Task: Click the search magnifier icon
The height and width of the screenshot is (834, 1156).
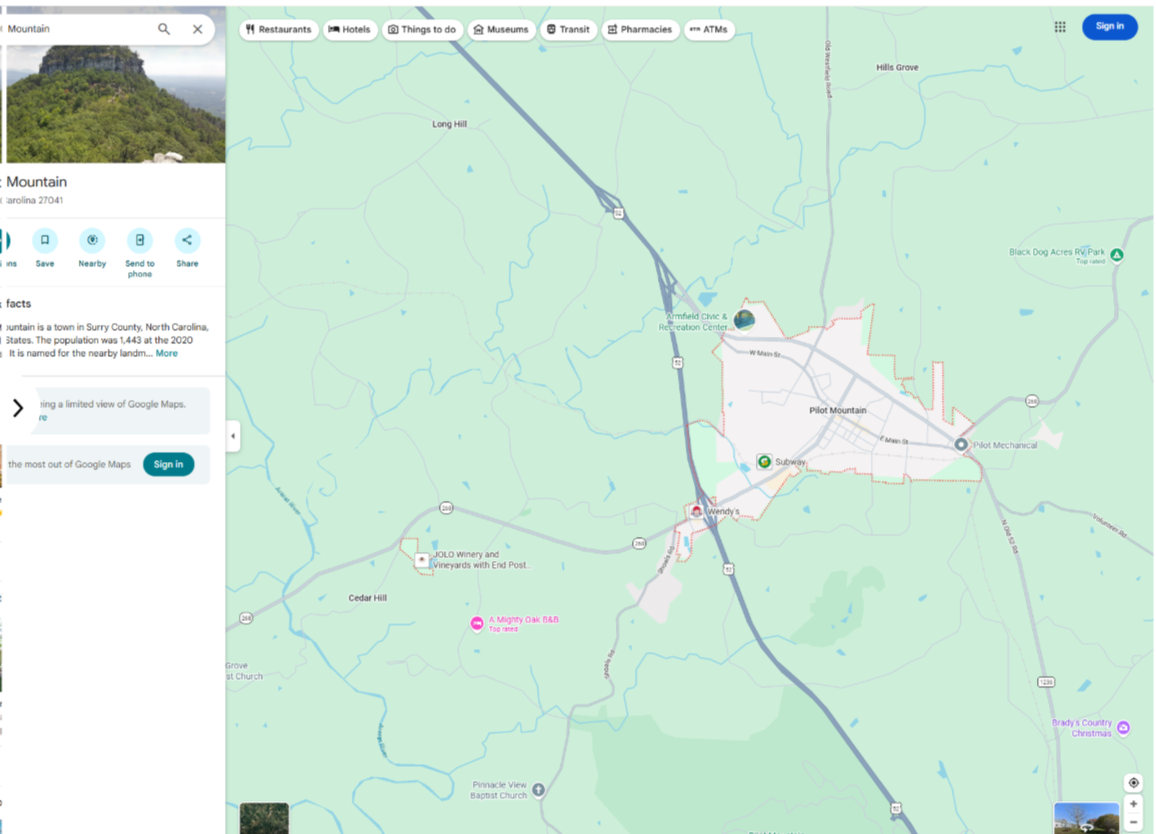Action: click(164, 29)
